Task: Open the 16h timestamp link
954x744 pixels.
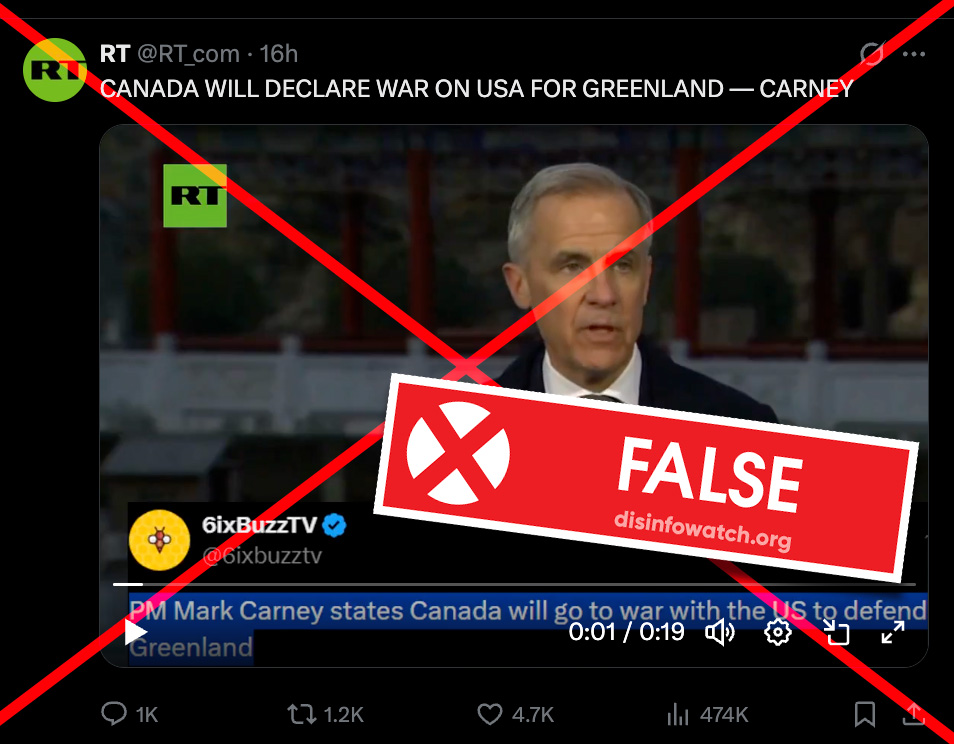Action: tap(279, 54)
